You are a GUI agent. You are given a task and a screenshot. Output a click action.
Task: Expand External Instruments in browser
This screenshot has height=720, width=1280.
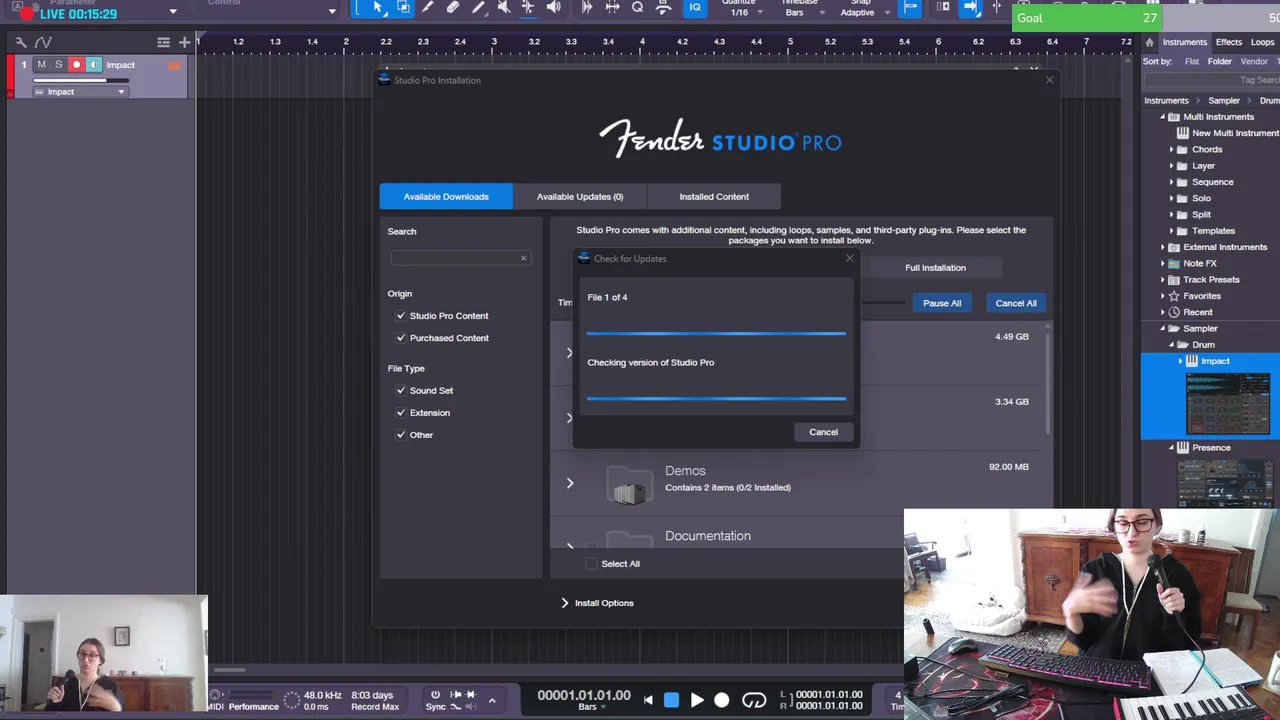1163,247
